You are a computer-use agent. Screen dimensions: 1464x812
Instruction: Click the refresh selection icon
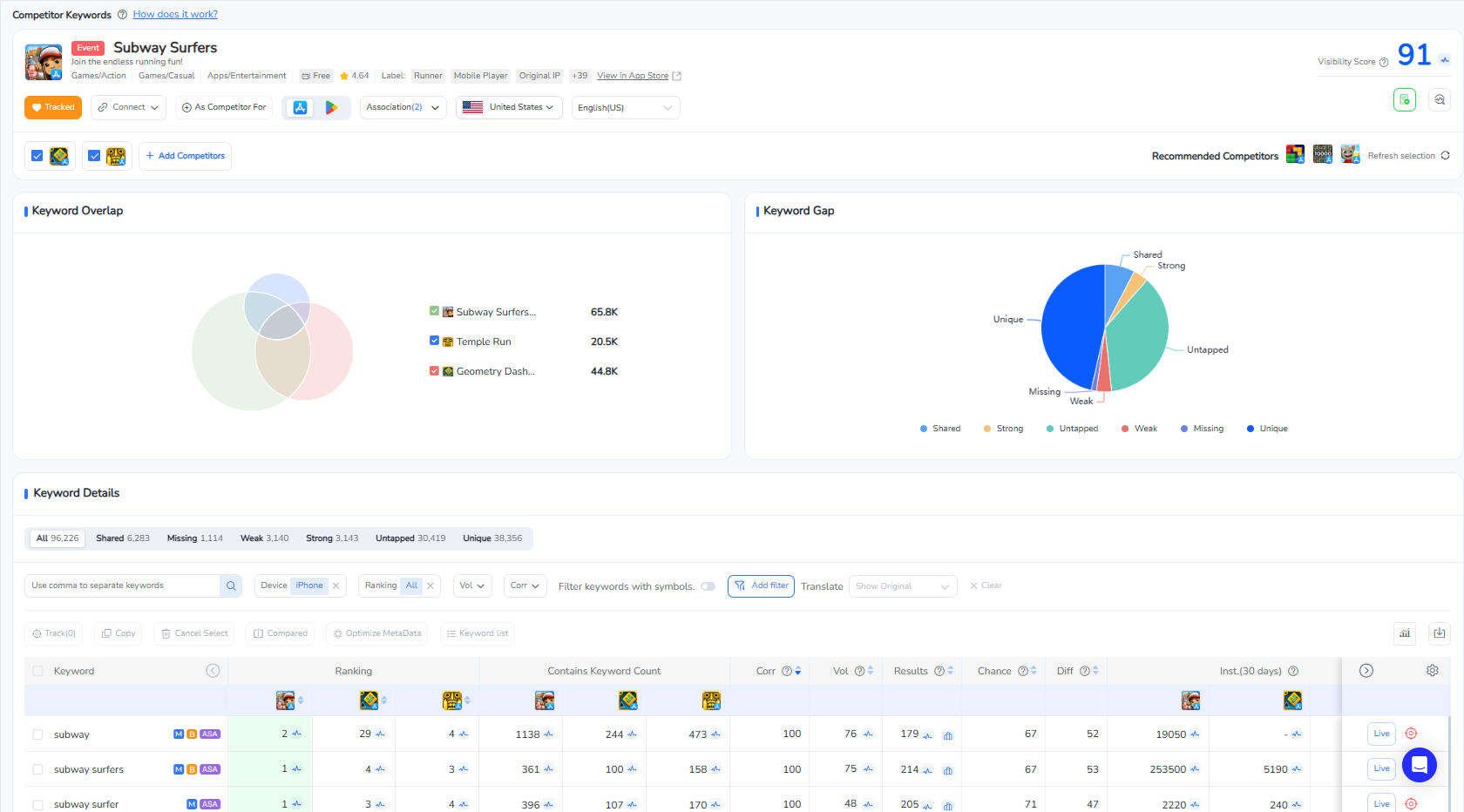[1445, 156]
